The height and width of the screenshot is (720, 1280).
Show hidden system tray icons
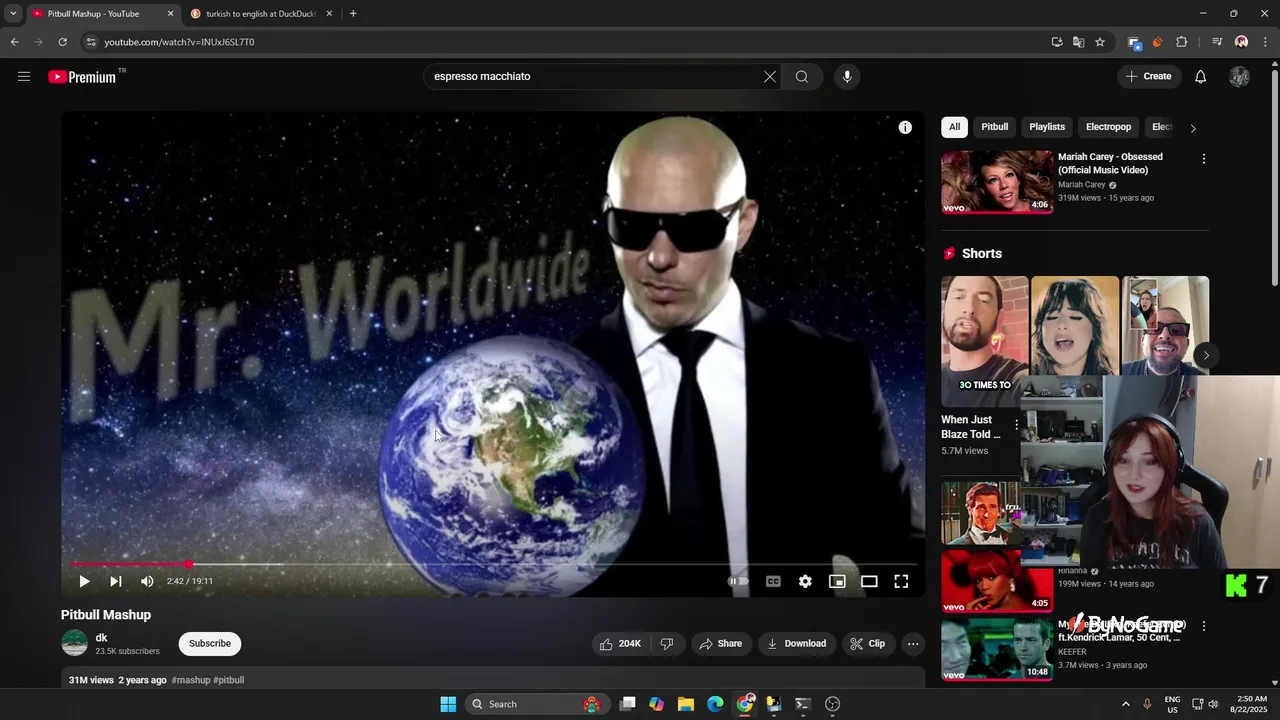(1125, 704)
